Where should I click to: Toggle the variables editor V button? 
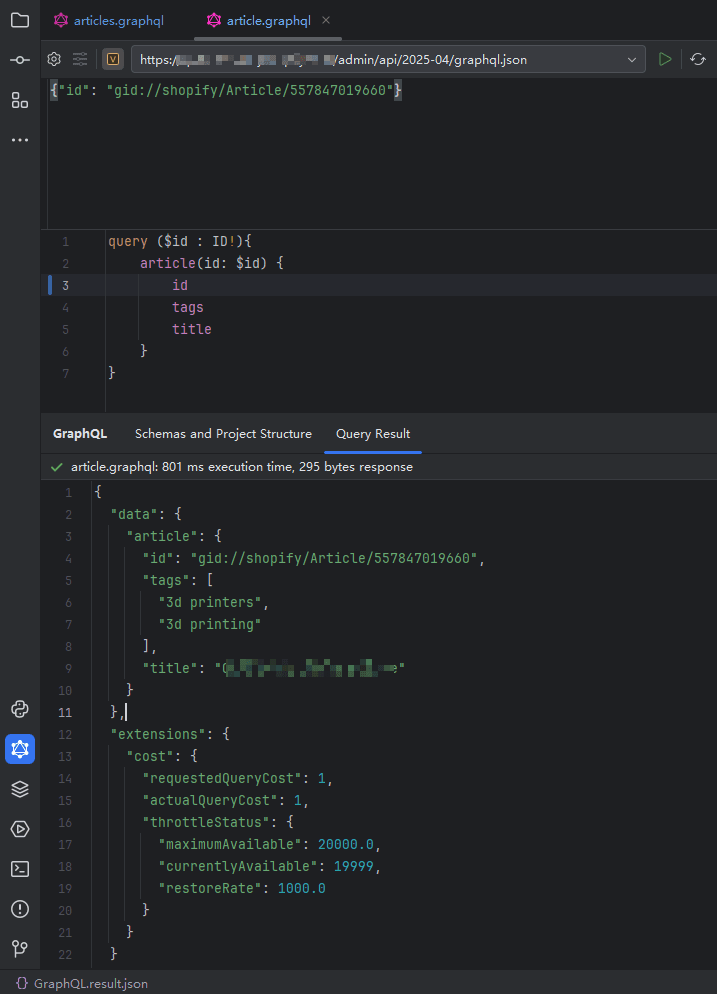113,60
